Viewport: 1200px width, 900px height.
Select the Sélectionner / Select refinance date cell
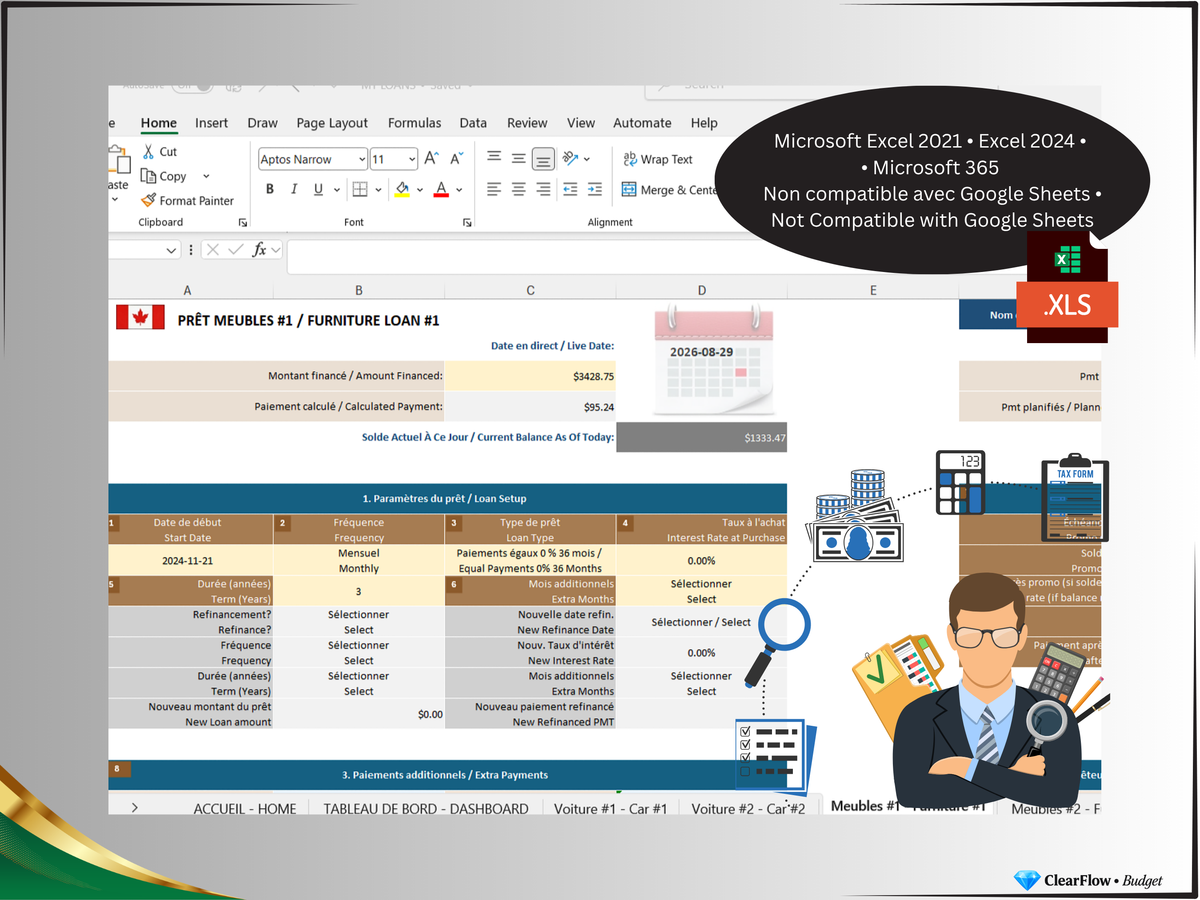pyautogui.click(x=702, y=622)
